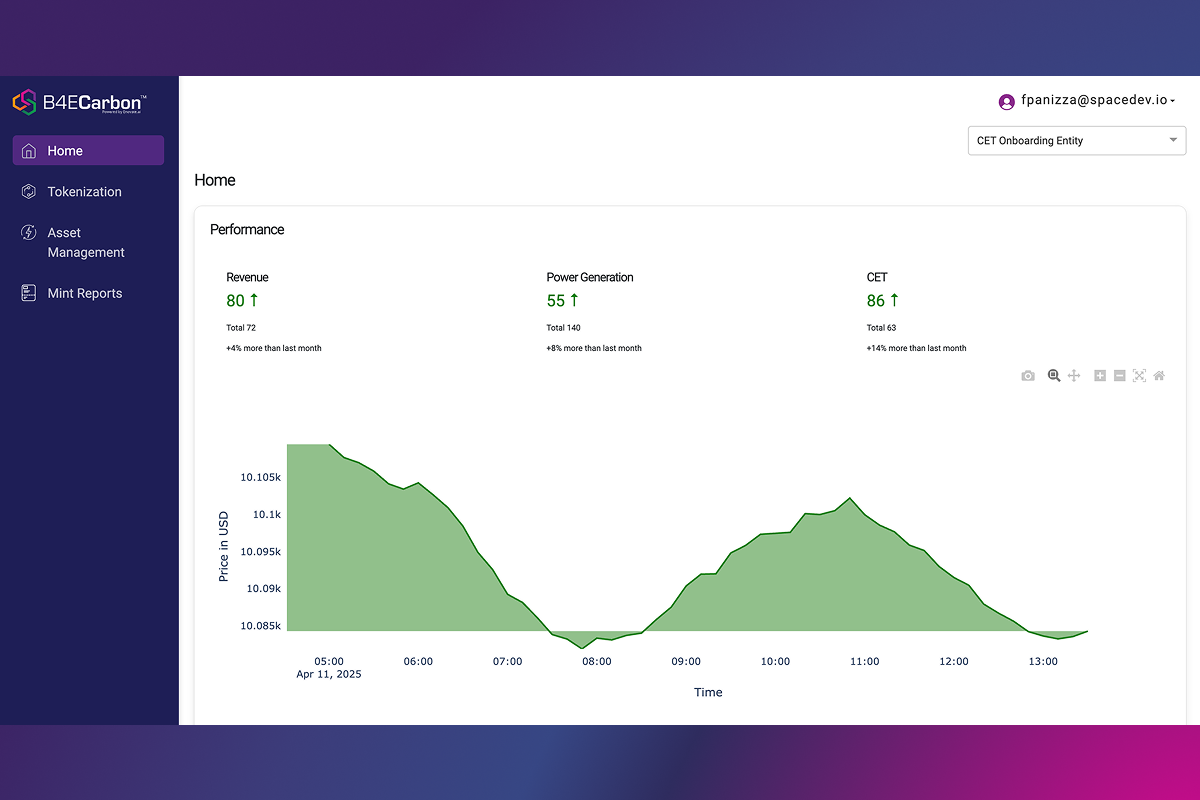Screen dimensions: 1200x800
Task: Click the Revenue label
Action: [x=247, y=277]
